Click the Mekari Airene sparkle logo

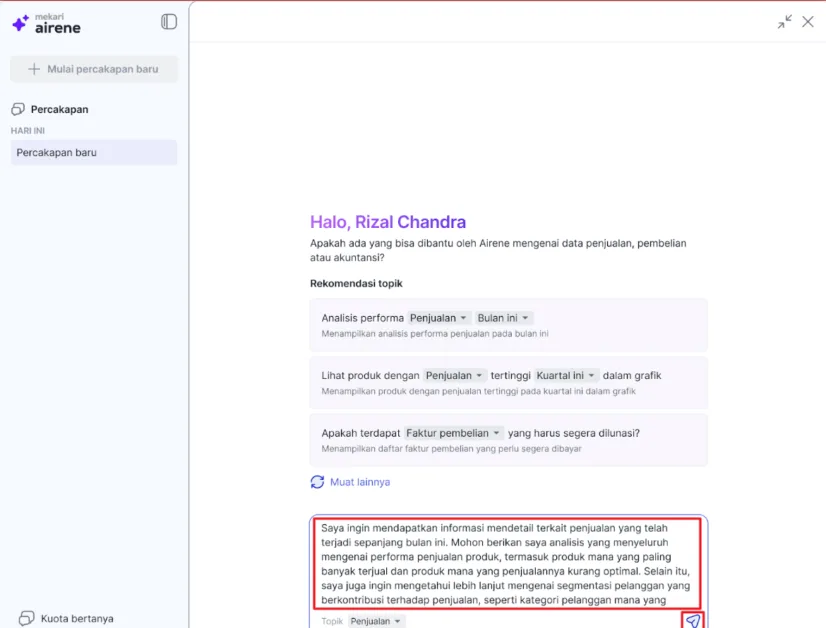pyautogui.click(x=21, y=23)
